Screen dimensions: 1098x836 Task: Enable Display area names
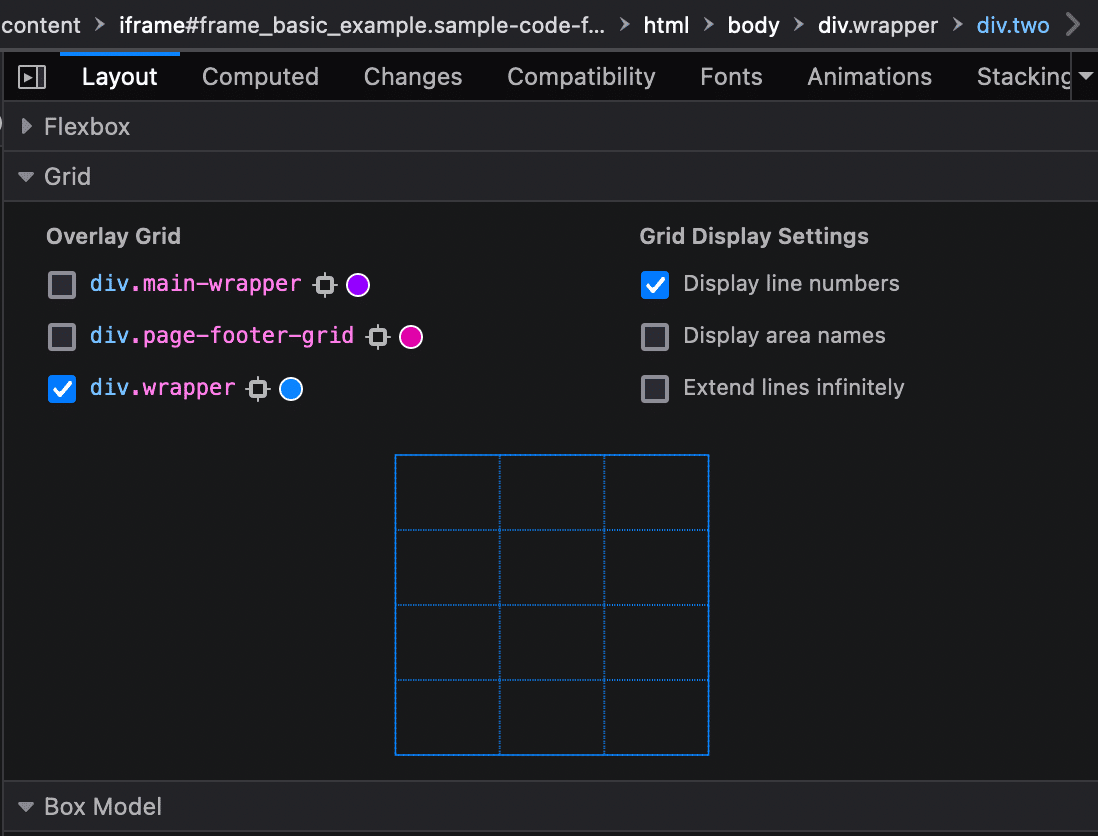(655, 337)
